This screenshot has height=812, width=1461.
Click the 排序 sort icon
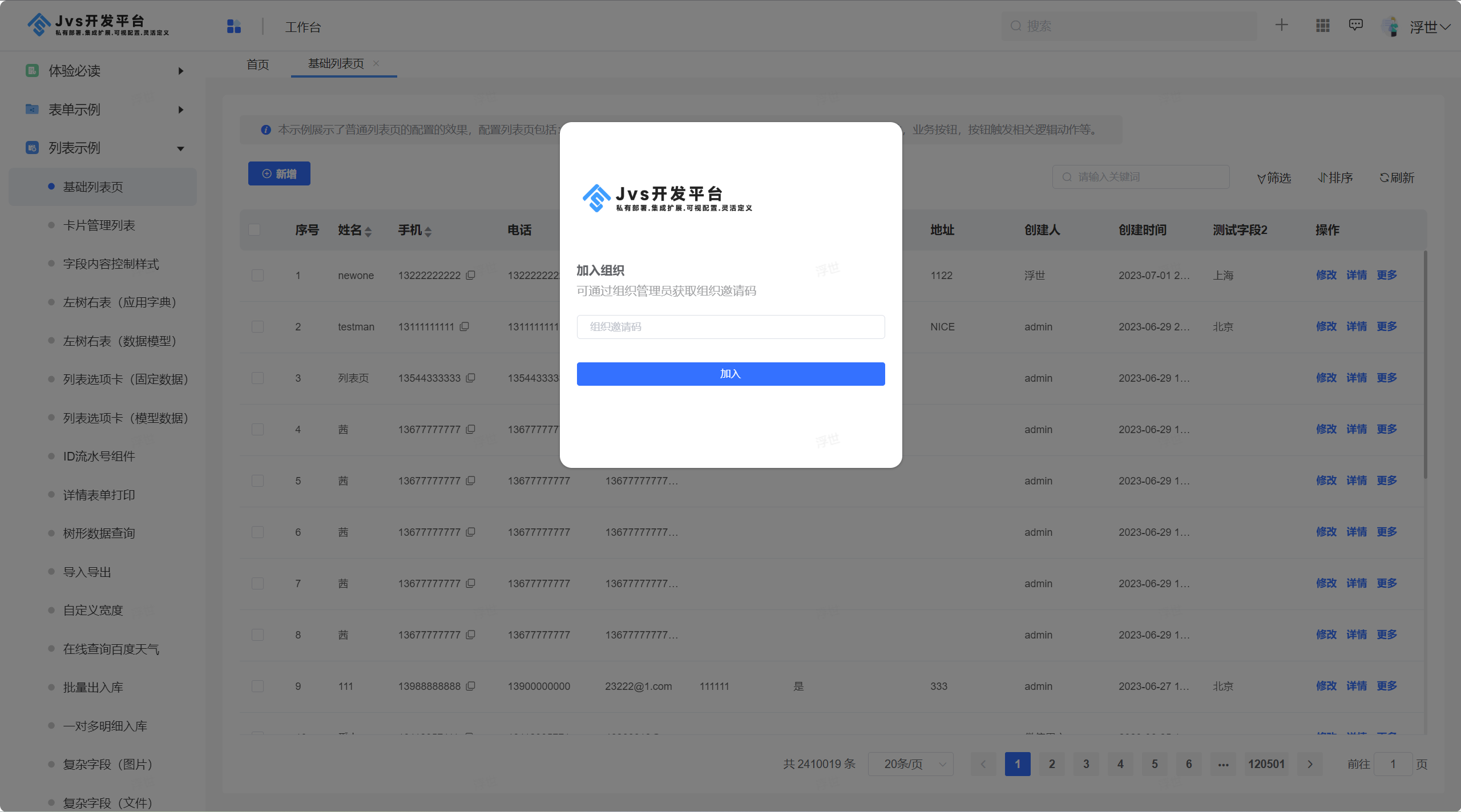(x=1323, y=178)
